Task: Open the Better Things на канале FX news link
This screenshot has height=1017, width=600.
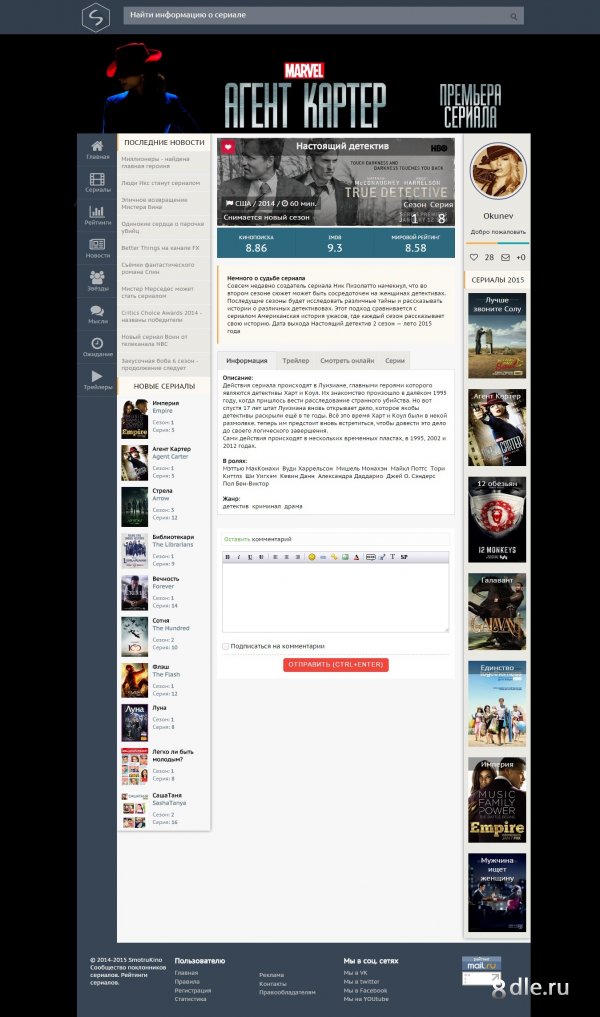Action: pyautogui.click(x=160, y=247)
